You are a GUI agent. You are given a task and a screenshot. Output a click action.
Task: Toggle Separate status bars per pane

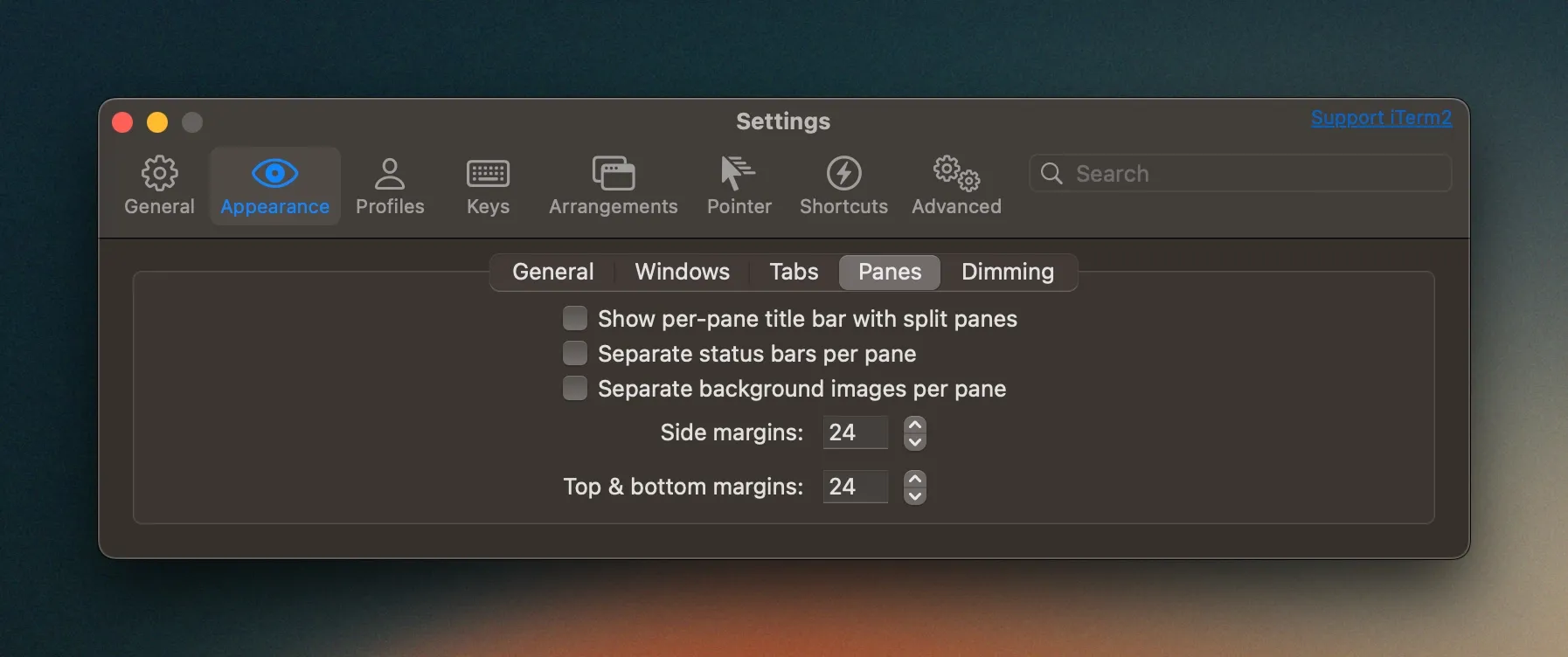(x=575, y=353)
